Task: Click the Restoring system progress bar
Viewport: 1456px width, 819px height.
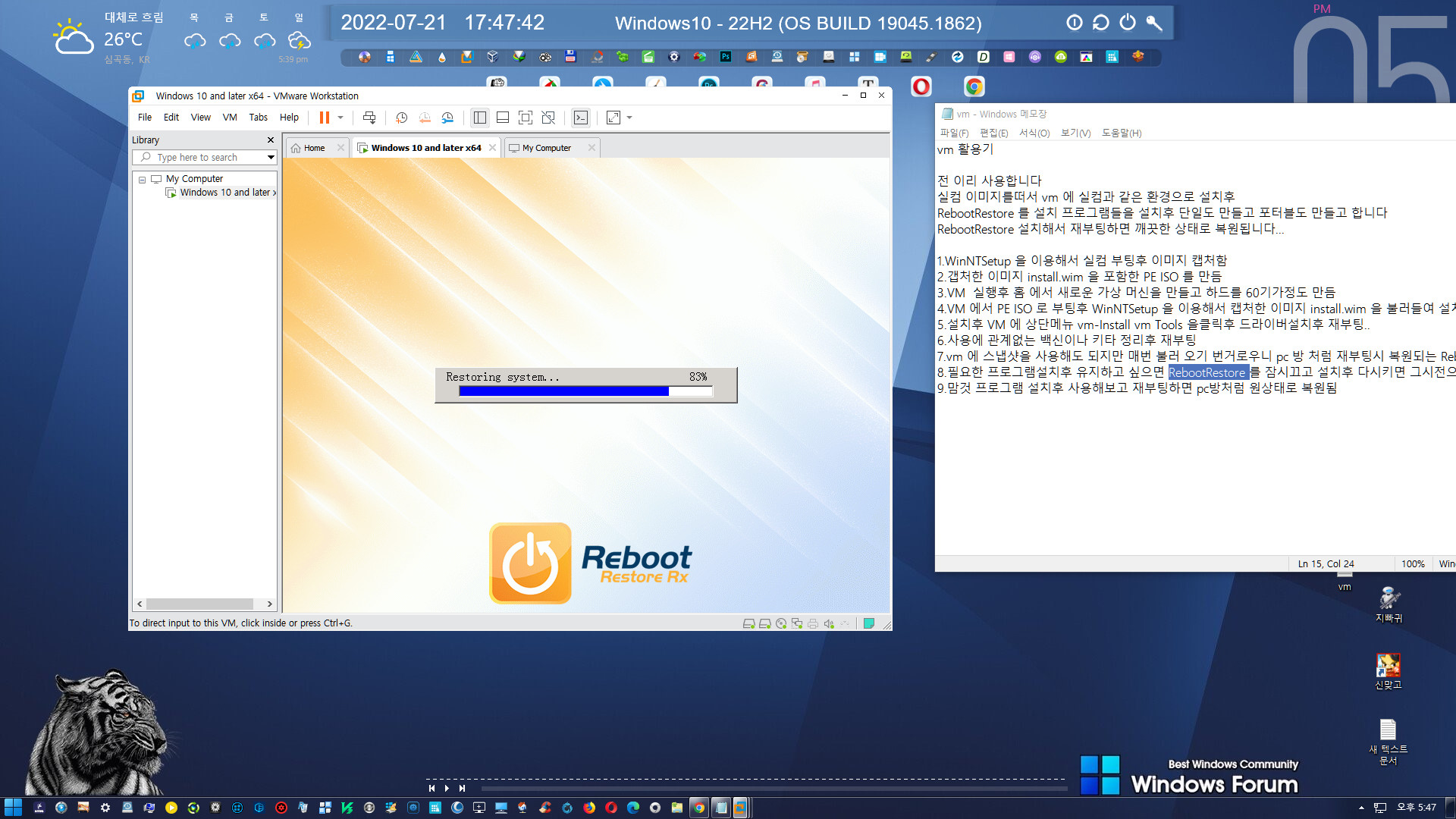Action: (585, 391)
